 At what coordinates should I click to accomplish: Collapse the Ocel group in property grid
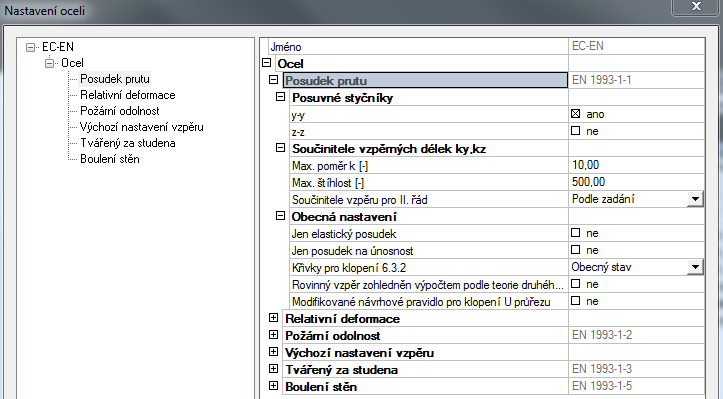[267, 63]
